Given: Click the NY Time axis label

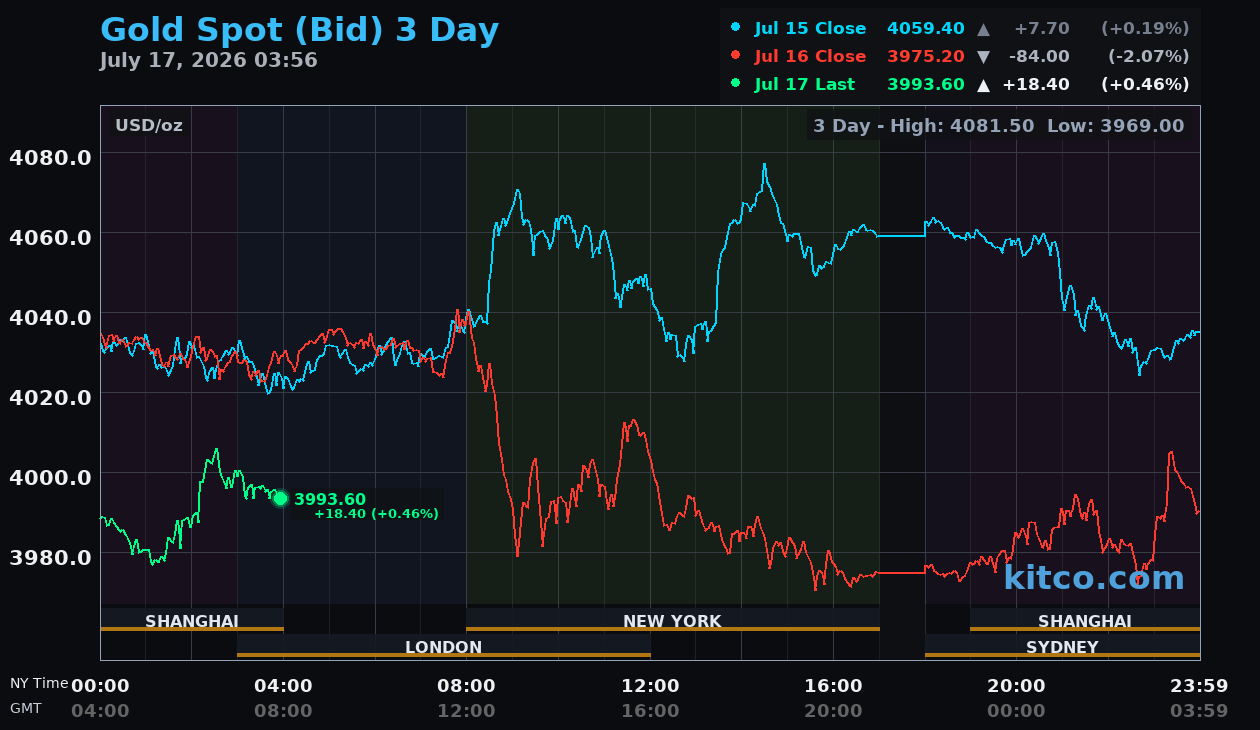Looking at the screenshot, I should pos(39,684).
